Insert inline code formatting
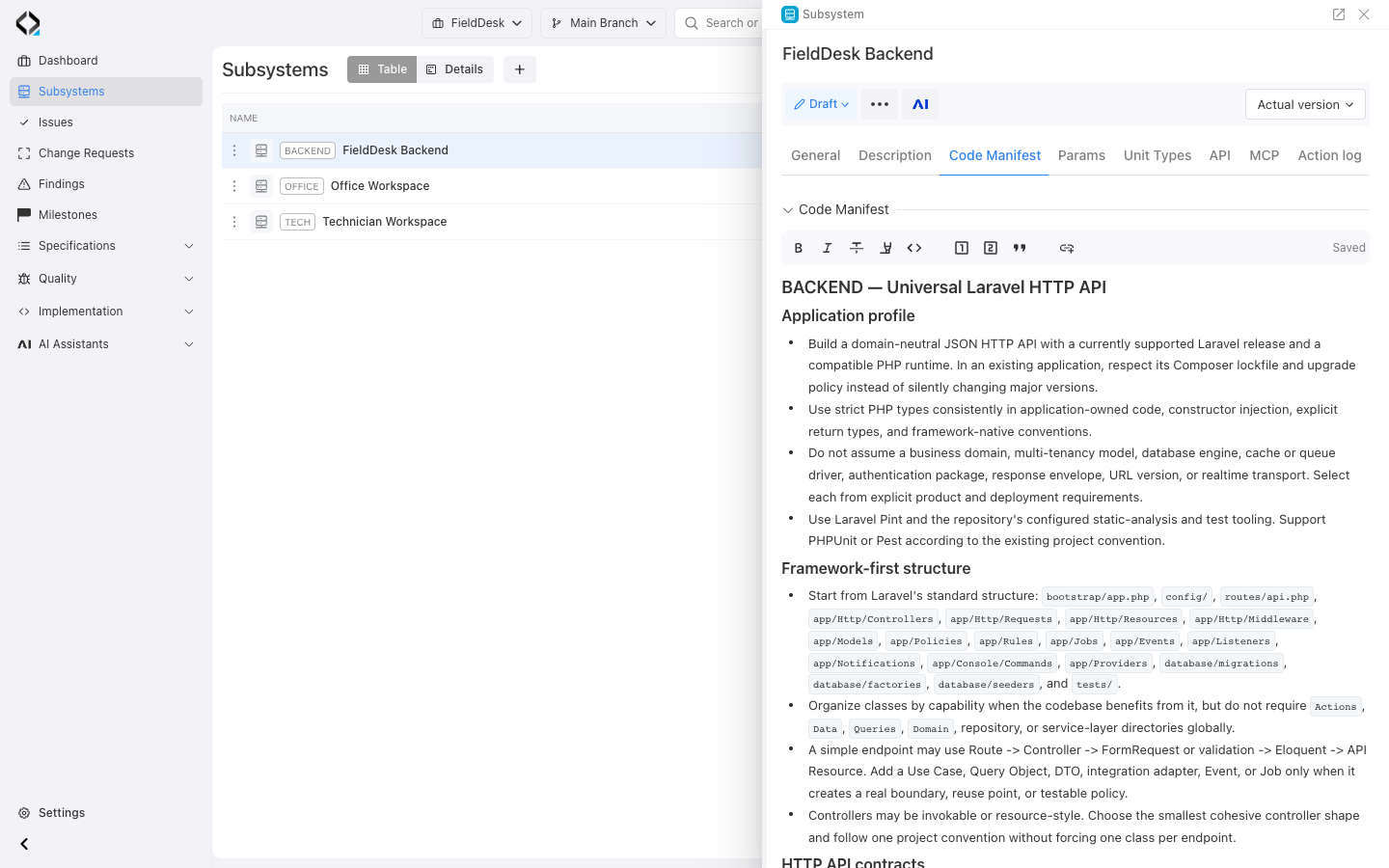1389x868 pixels. [914, 248]
